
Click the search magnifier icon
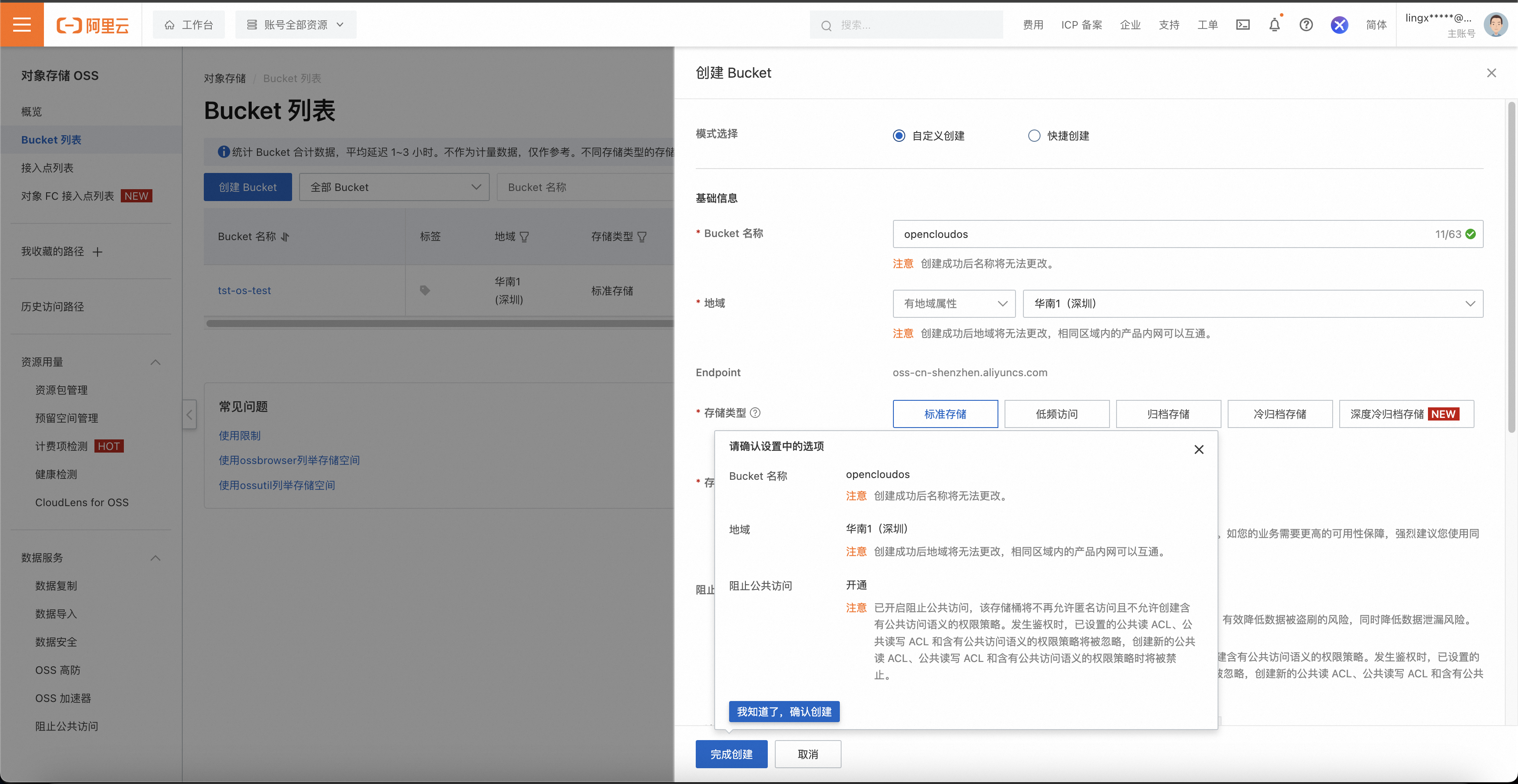tap(826, 25)
